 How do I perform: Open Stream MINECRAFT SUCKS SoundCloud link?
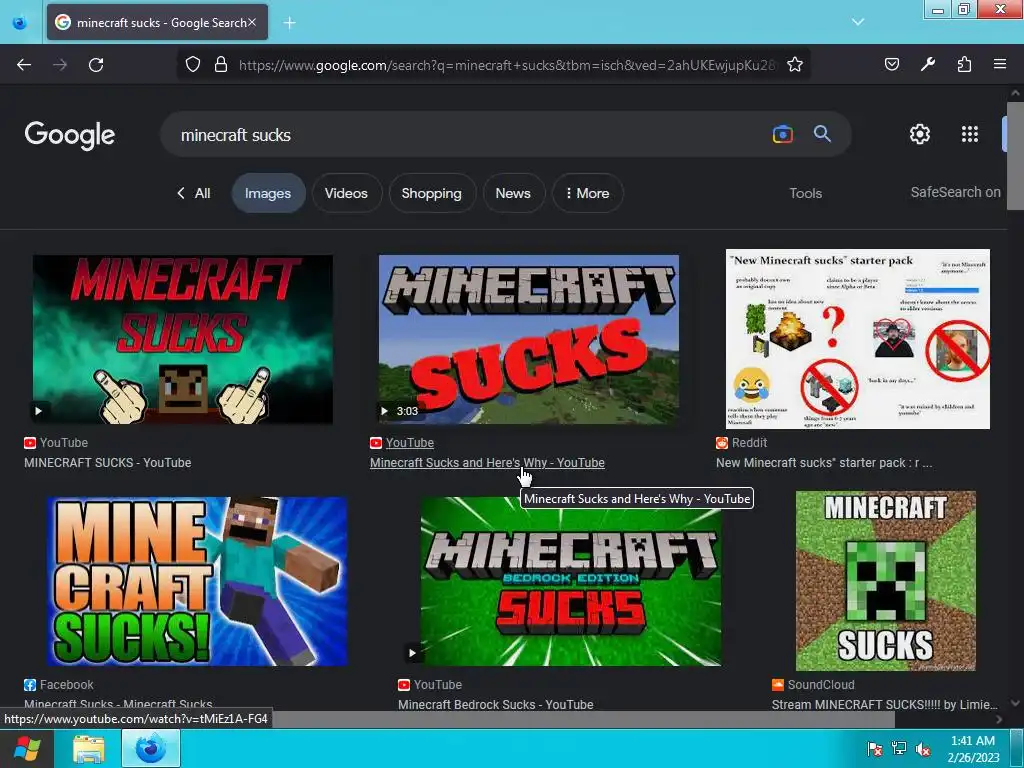click(885, 704)
